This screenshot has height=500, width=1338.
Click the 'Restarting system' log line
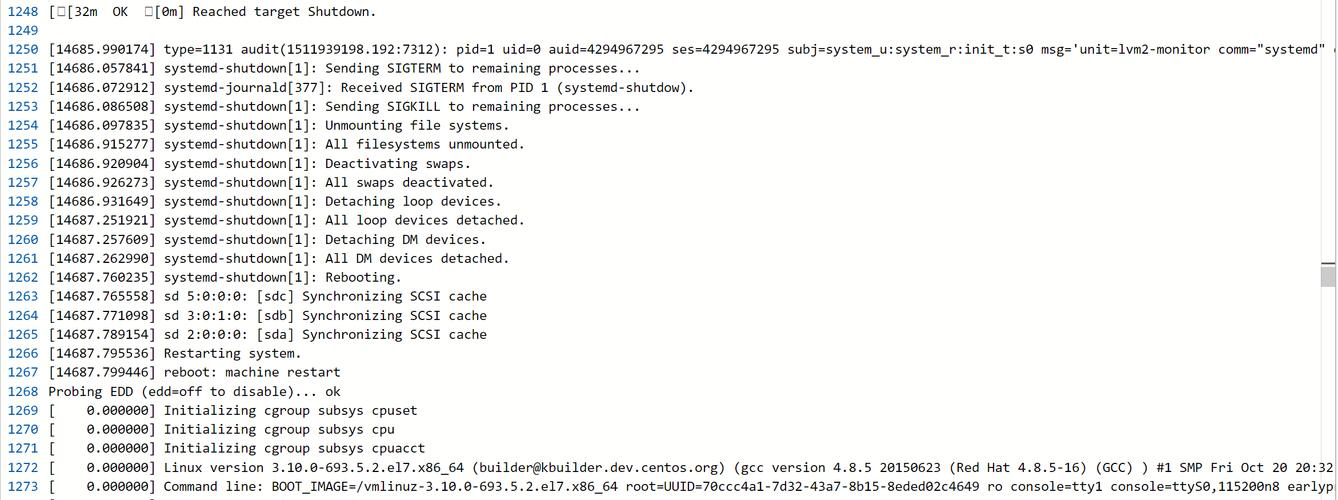(175, 354)
